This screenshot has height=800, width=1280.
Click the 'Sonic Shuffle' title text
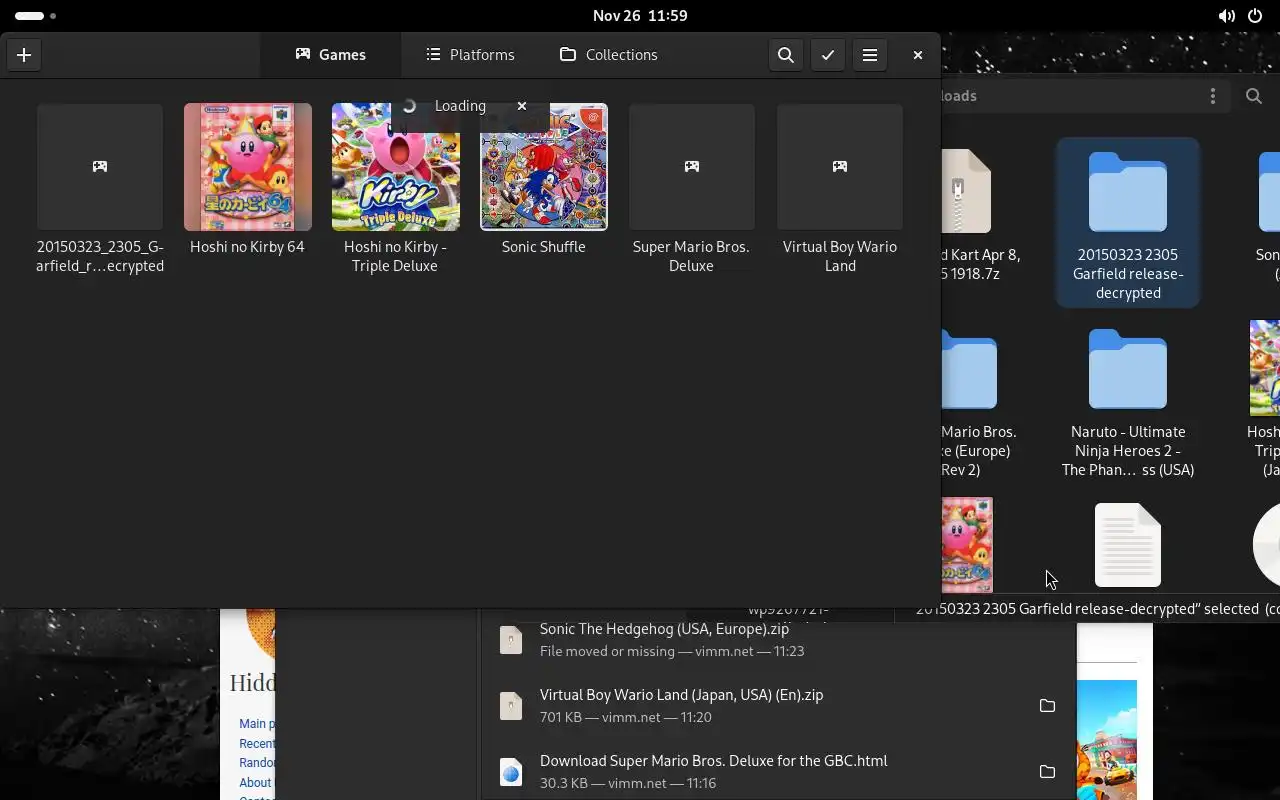pos(543,247)
